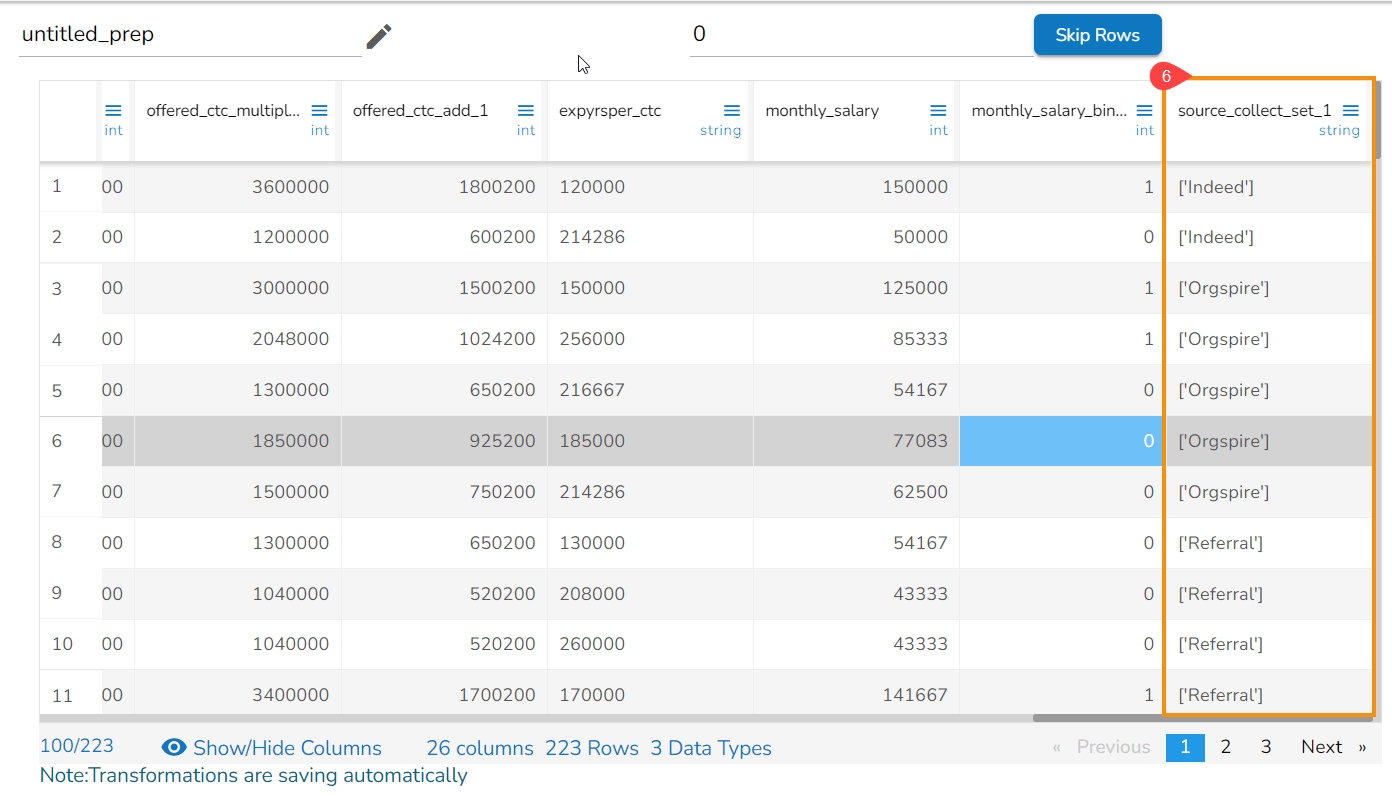Click the 3 Data Types label
The width and height of the screenshot is (1392, 805).
click(711, 748)
